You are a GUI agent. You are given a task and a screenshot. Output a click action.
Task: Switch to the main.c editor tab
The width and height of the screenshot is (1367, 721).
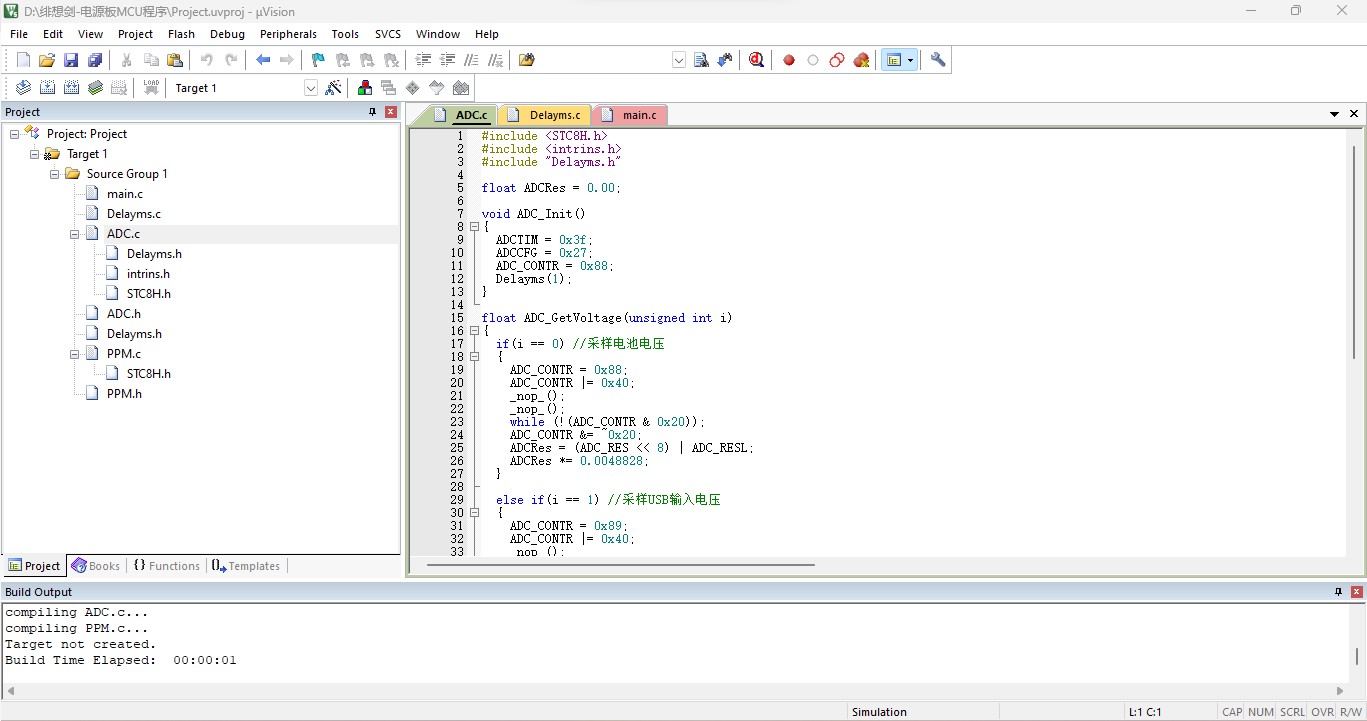point(630,115)
